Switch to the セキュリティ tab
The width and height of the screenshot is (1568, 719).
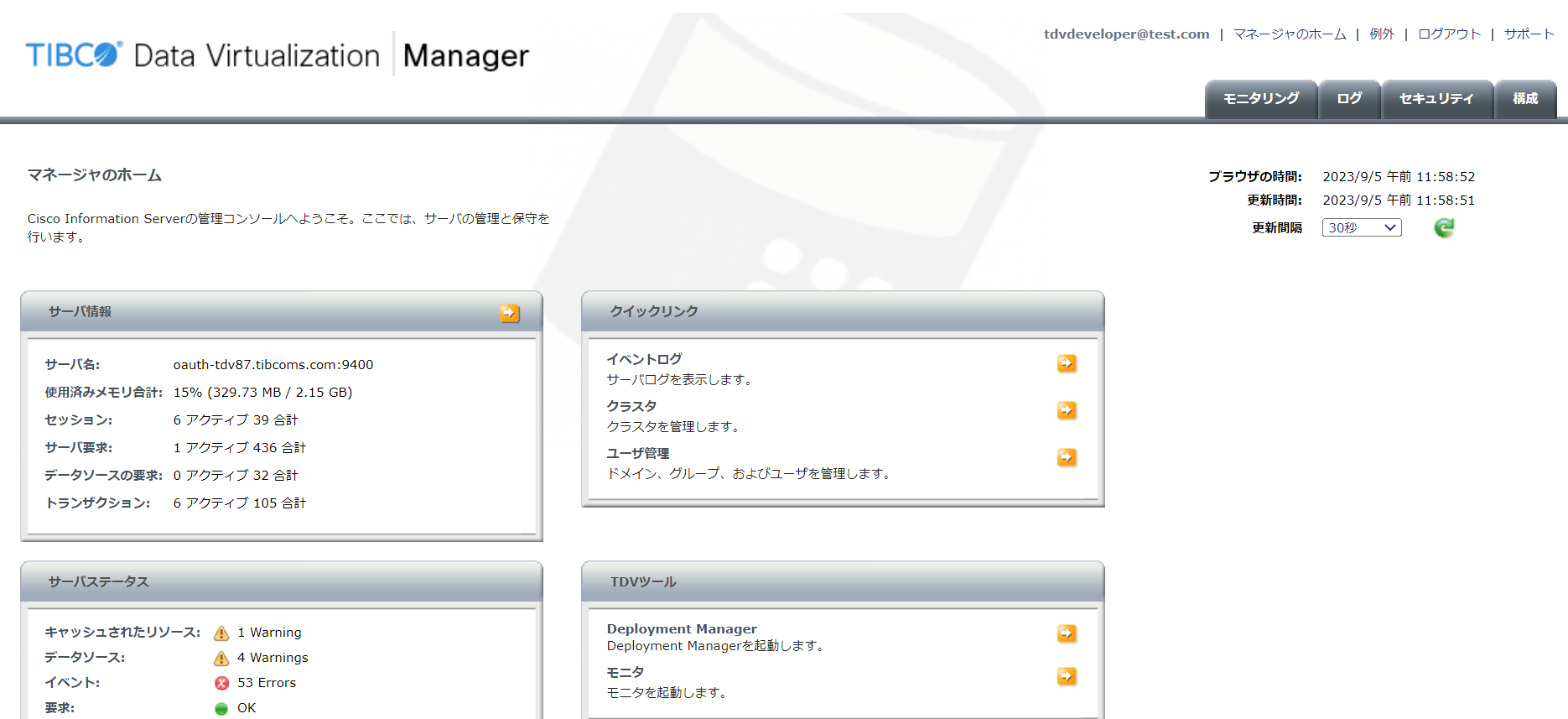click(x=1437, y=99)
